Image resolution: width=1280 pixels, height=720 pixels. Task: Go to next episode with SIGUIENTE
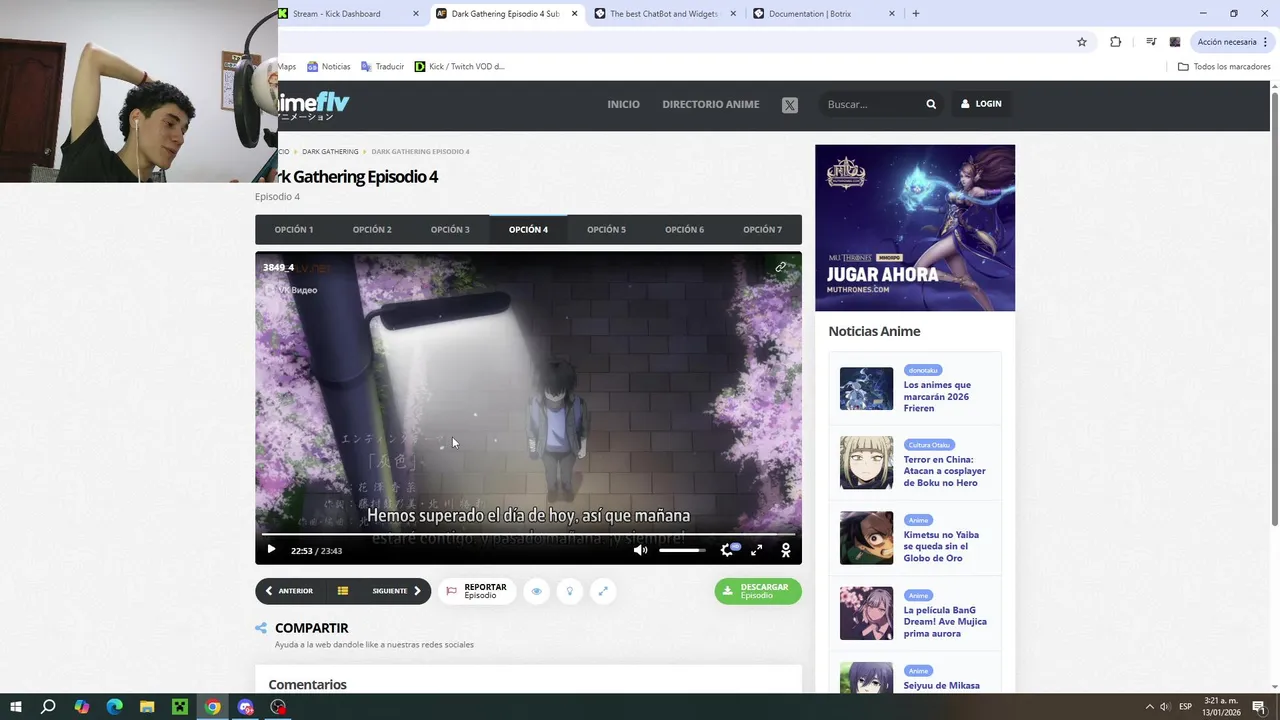coord(397,591)
